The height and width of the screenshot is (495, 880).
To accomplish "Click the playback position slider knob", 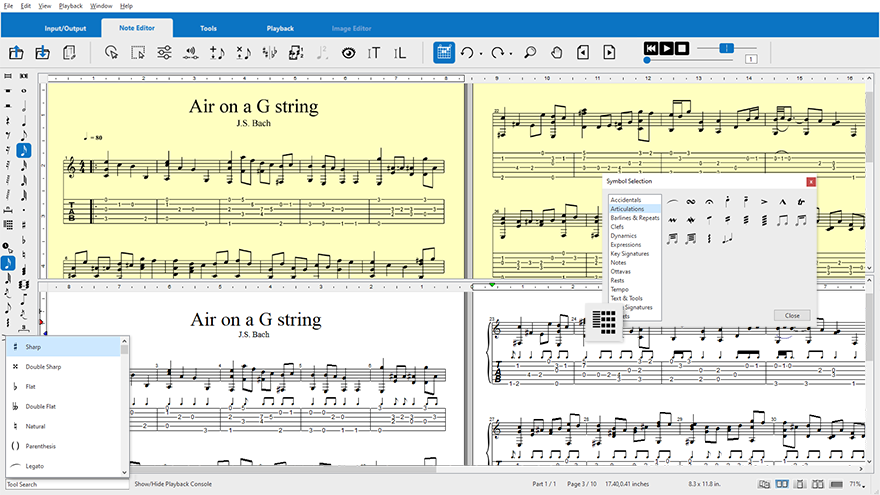I will (647, 60).
